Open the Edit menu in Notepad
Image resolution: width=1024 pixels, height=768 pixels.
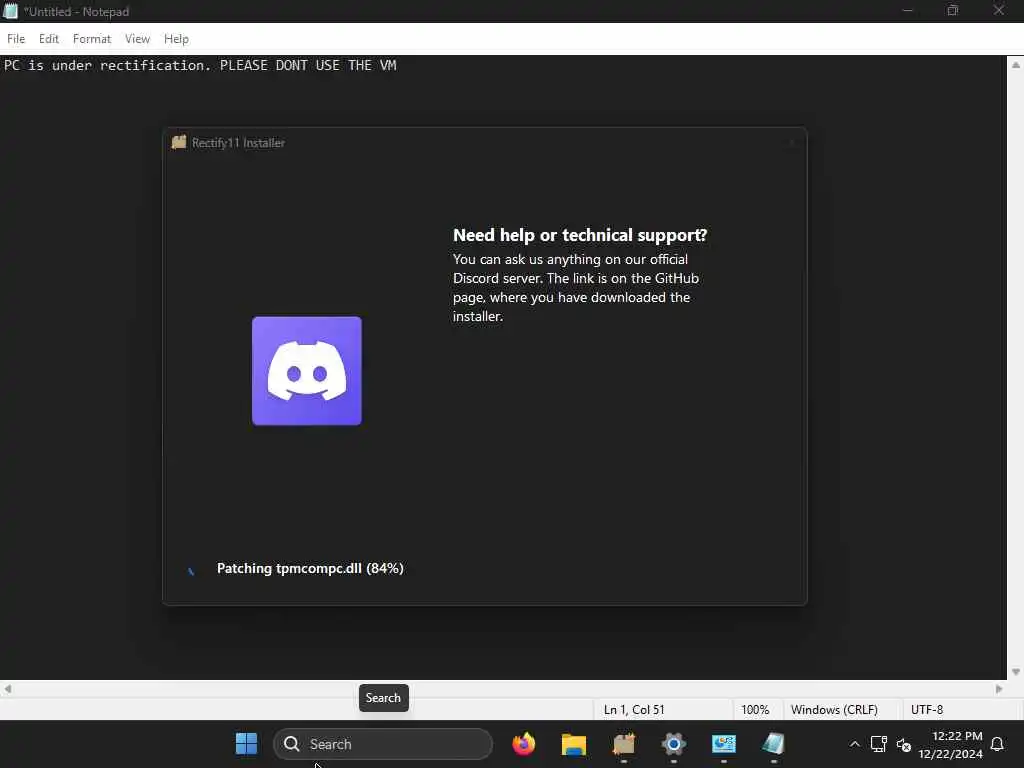[x=48, y=39]
